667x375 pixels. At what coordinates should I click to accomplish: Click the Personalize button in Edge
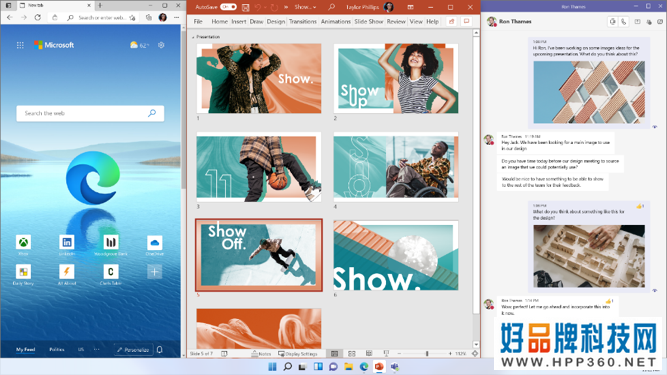point(133,349)
